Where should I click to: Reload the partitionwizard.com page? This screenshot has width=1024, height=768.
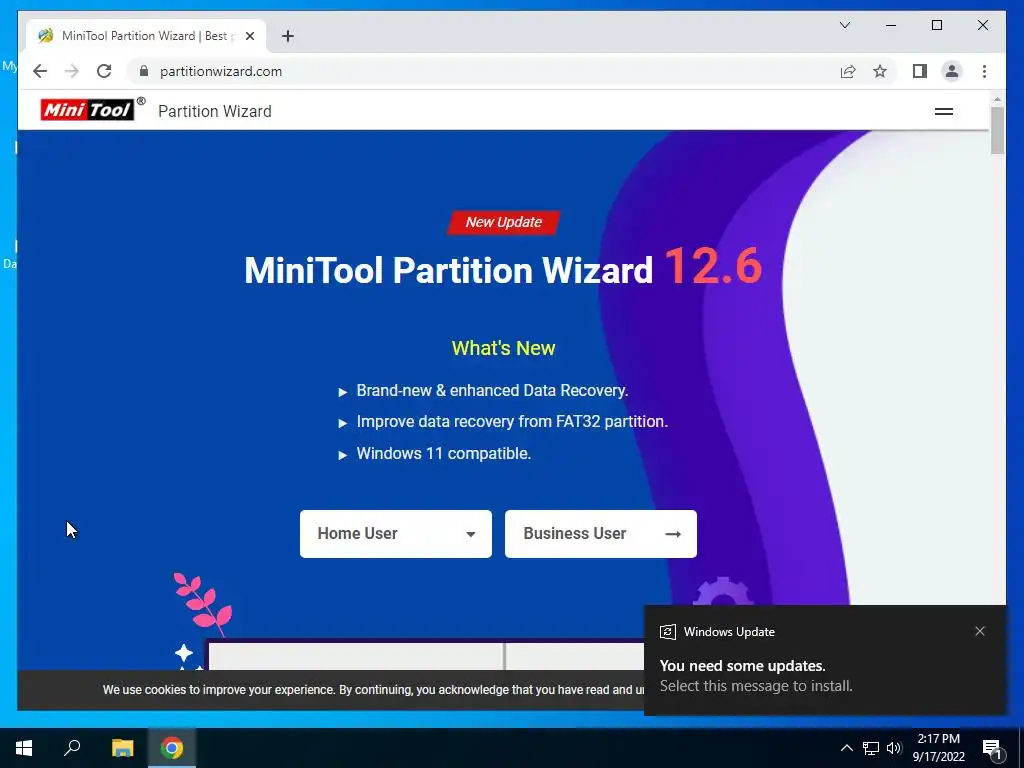point(104,71)
